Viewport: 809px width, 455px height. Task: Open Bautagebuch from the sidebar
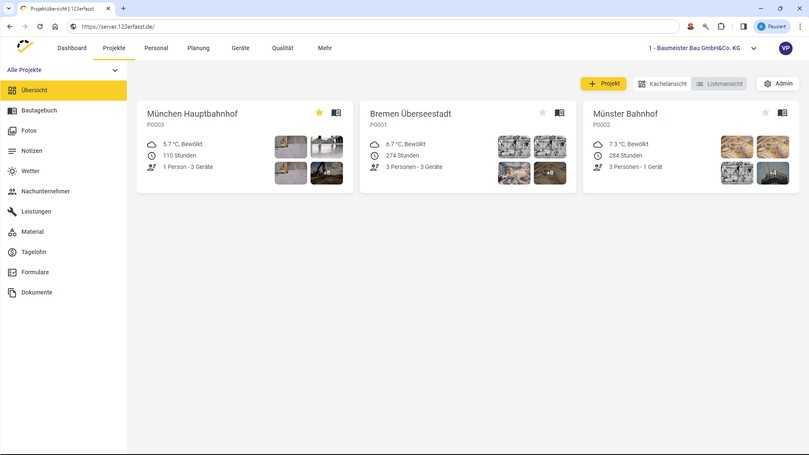coord(39,110)
